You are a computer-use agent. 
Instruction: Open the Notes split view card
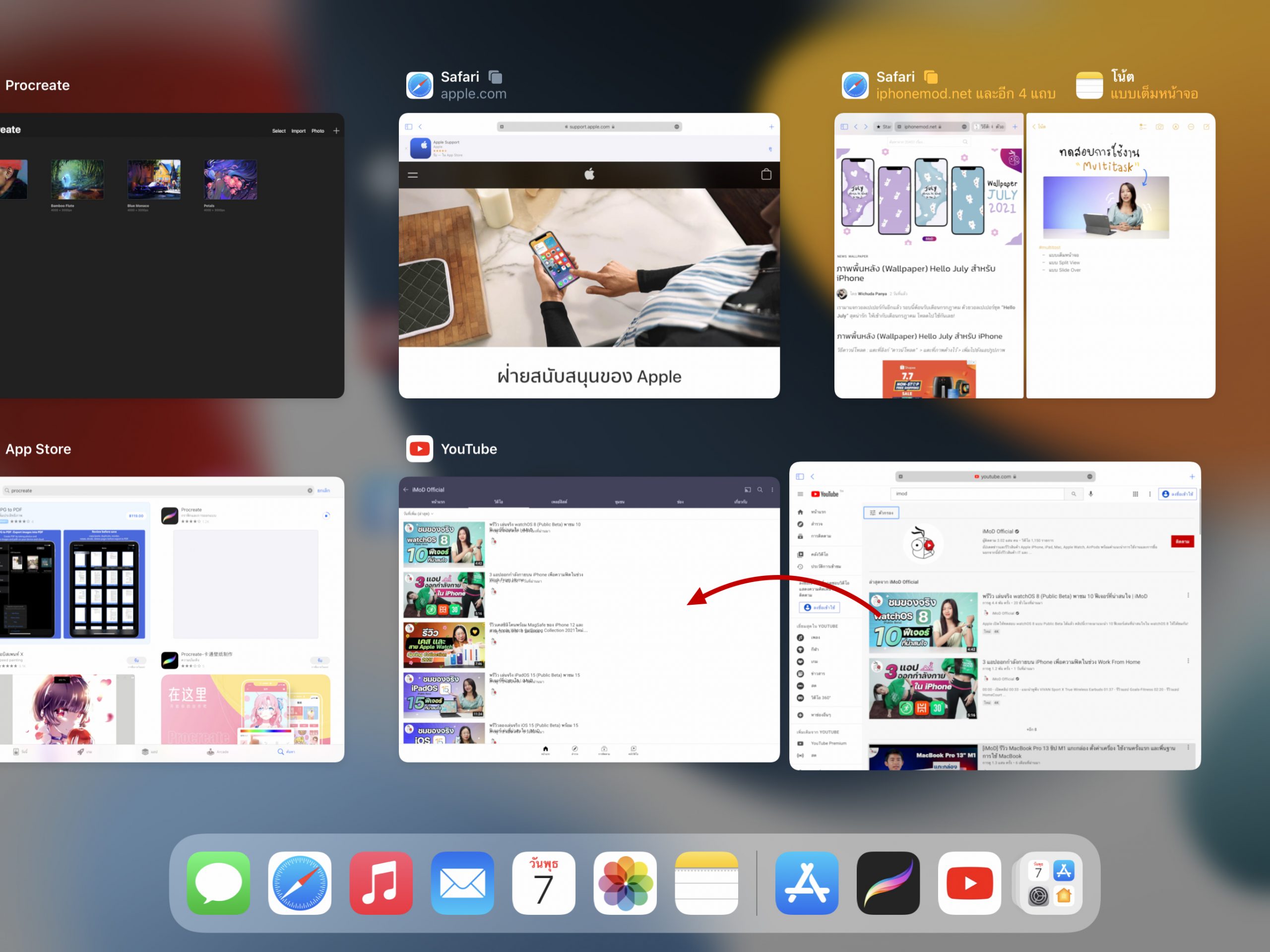click(1120, 255)
